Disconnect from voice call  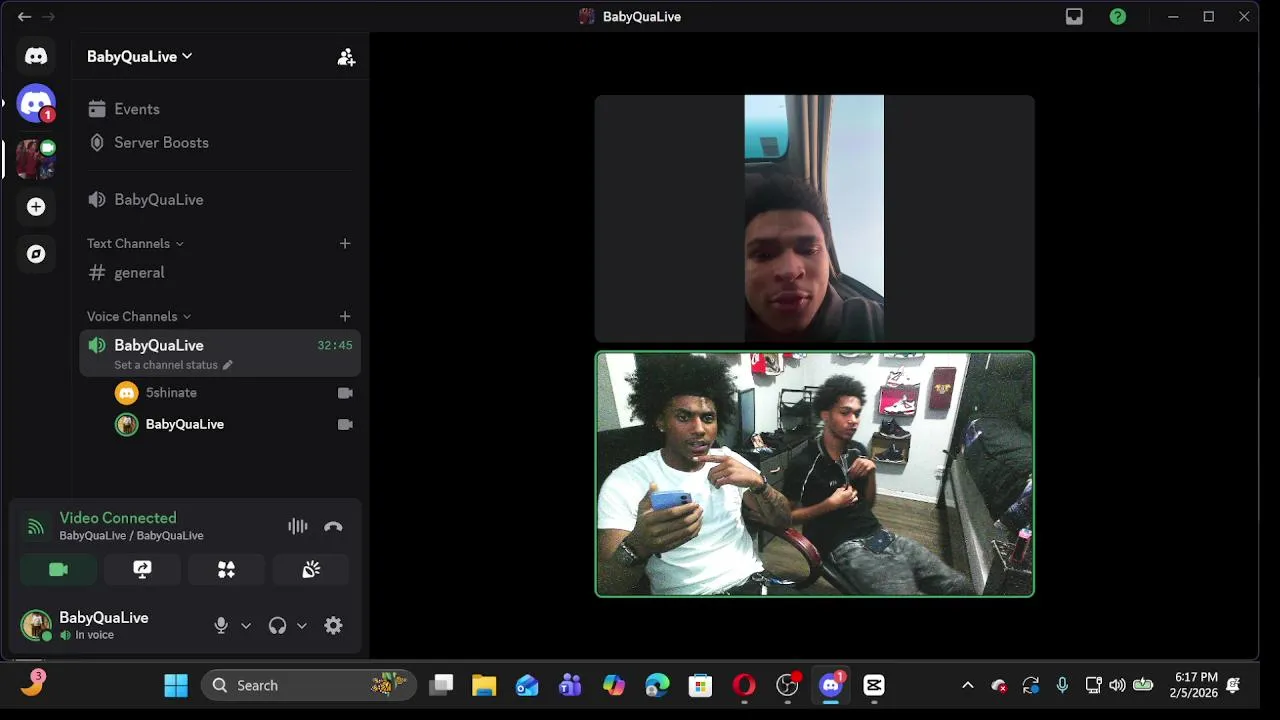334,526
